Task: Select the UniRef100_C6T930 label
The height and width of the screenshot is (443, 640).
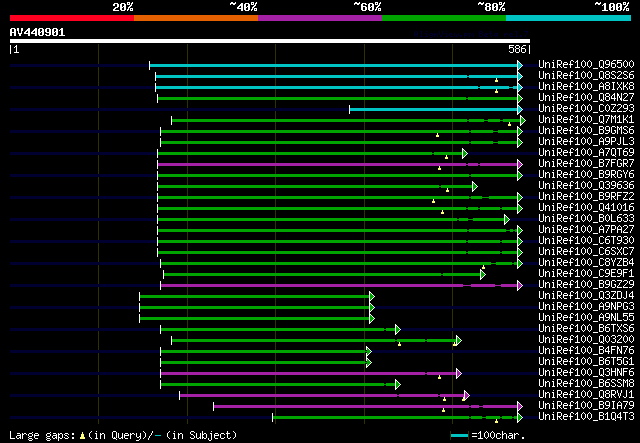Action: click(586, 241)
